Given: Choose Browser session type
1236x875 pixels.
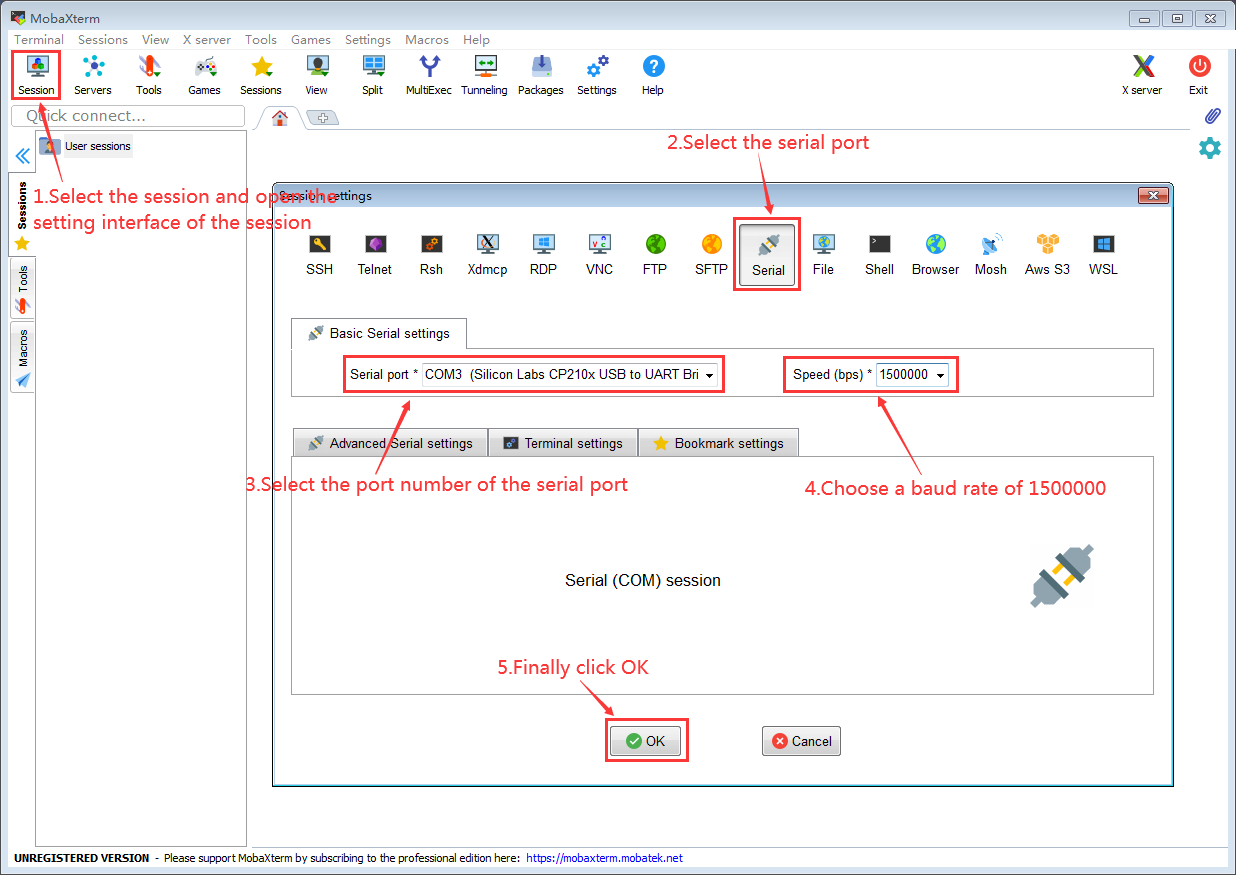Looking at the screenshot, I should click(935, 255).
